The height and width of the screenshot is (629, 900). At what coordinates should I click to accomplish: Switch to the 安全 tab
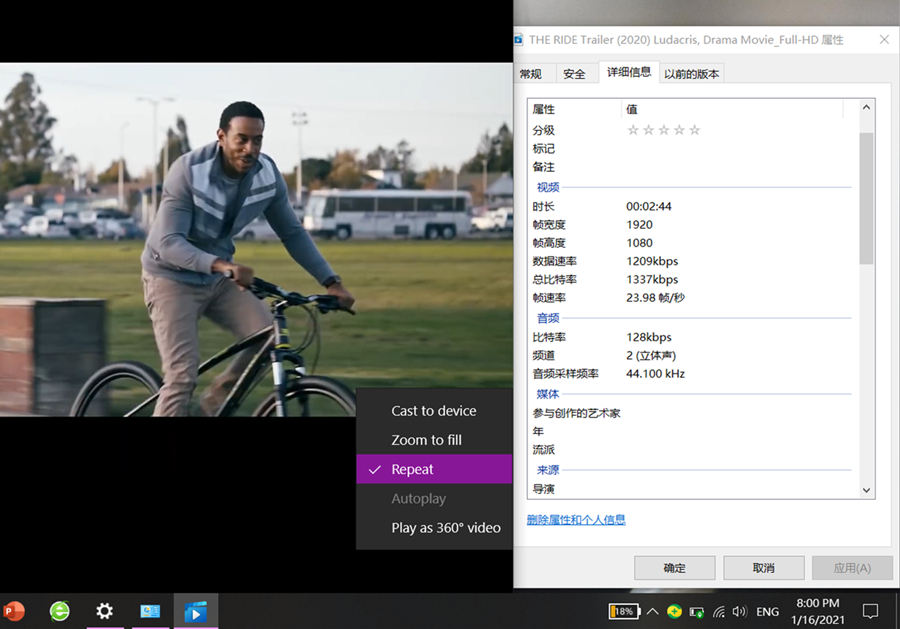point(573,72)
